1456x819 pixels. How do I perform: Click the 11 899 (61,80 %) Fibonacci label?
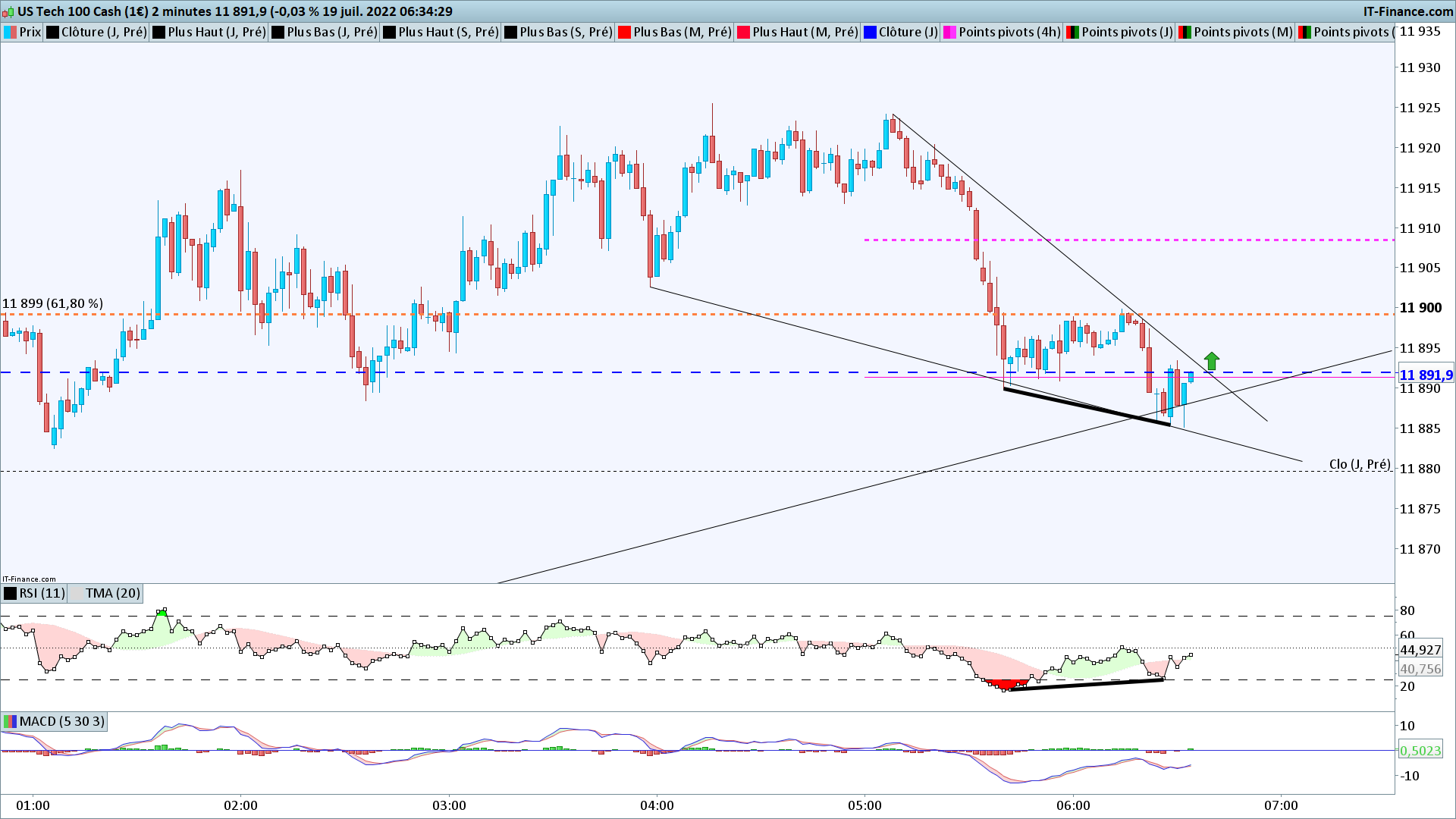click(x=52, y=303)
